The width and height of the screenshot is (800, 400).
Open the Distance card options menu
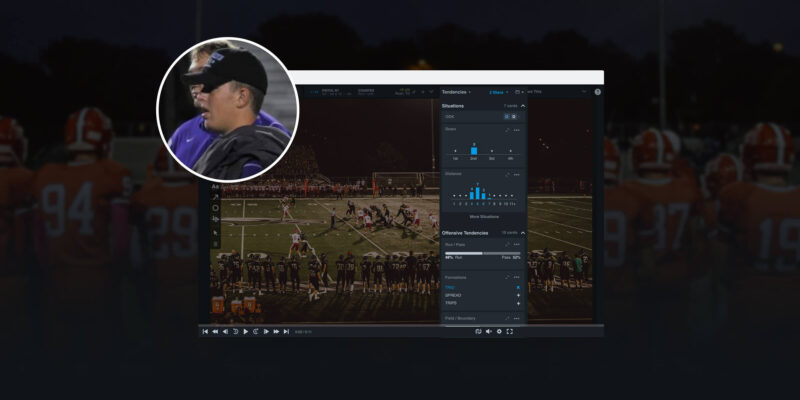pyautogui.click(x=517, y=174)
